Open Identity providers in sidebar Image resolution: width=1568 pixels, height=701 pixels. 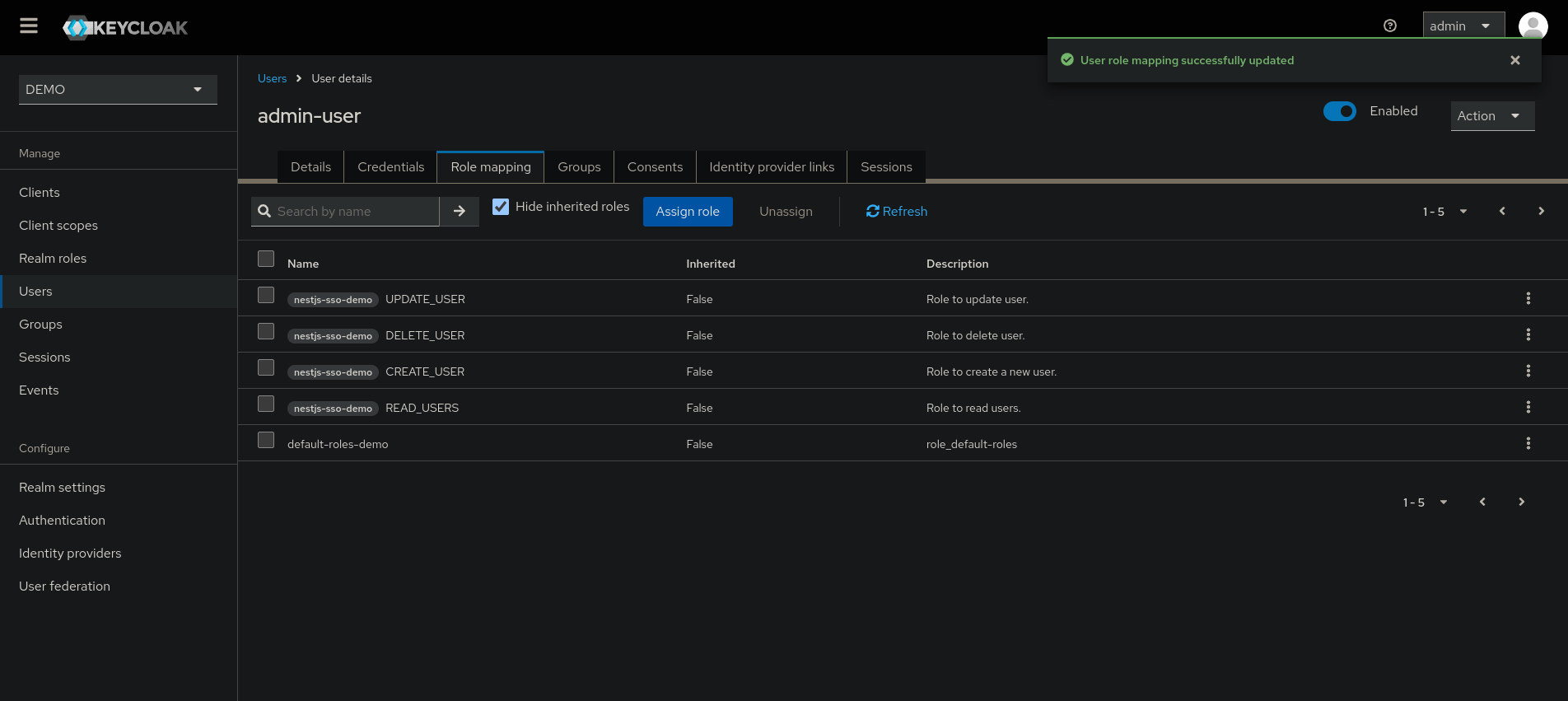[x=119, y=553]
